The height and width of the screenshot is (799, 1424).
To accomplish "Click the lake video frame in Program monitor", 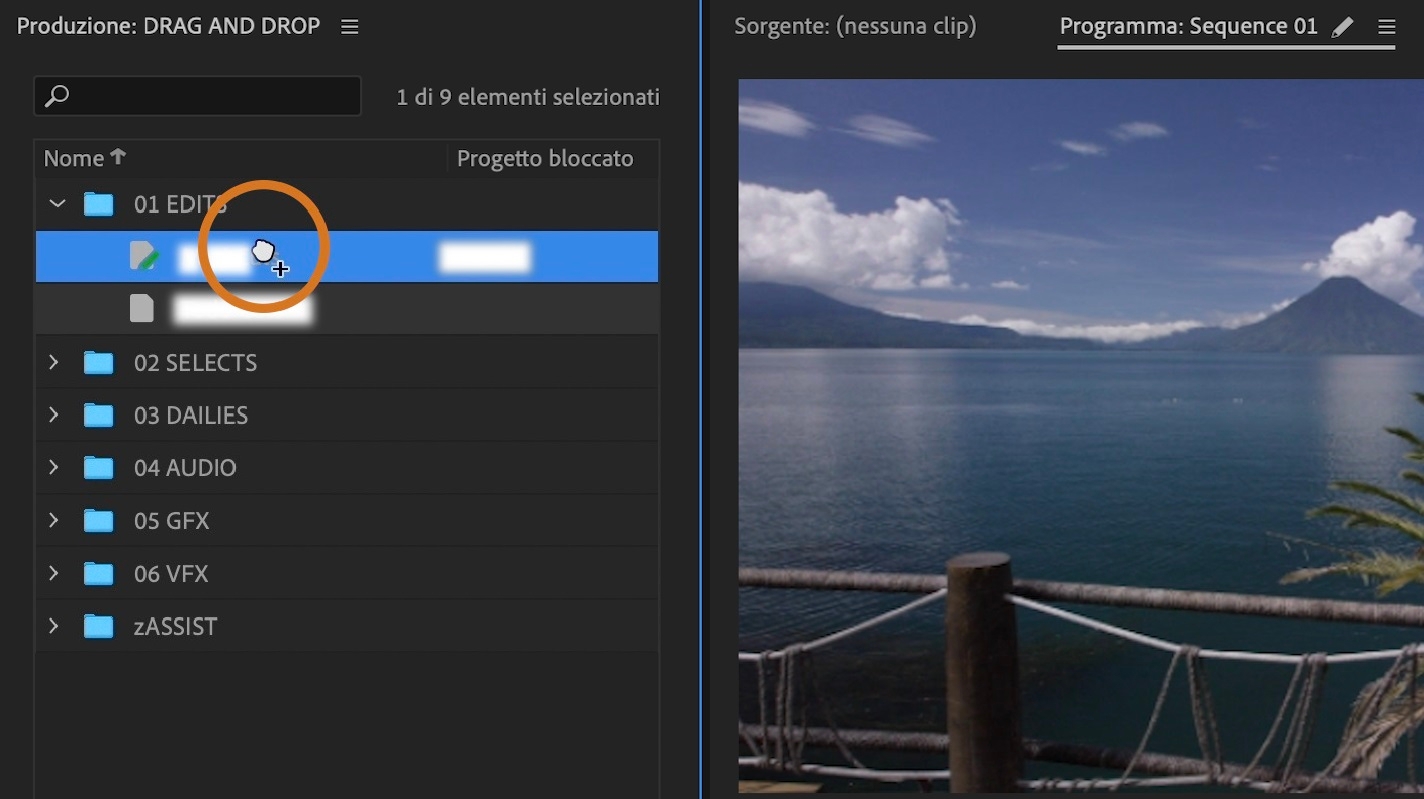I will [x=1081, y=436].
